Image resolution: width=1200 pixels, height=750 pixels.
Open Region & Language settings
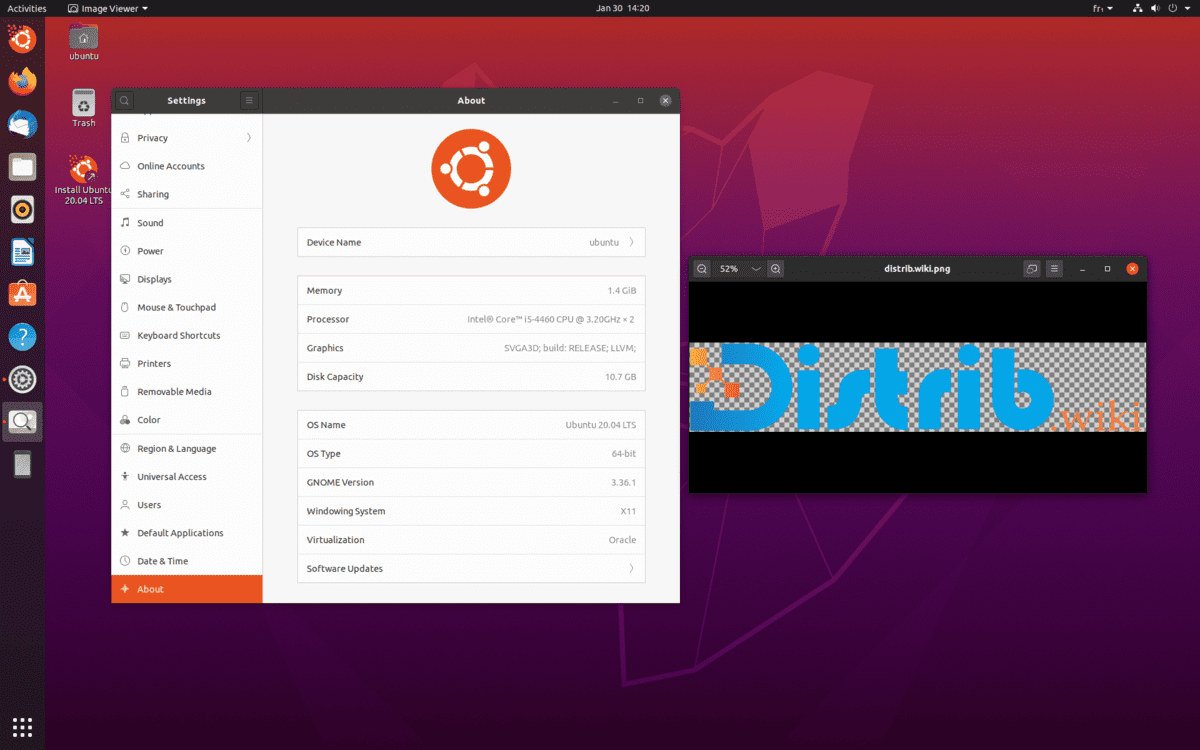(x=187, y=449)
